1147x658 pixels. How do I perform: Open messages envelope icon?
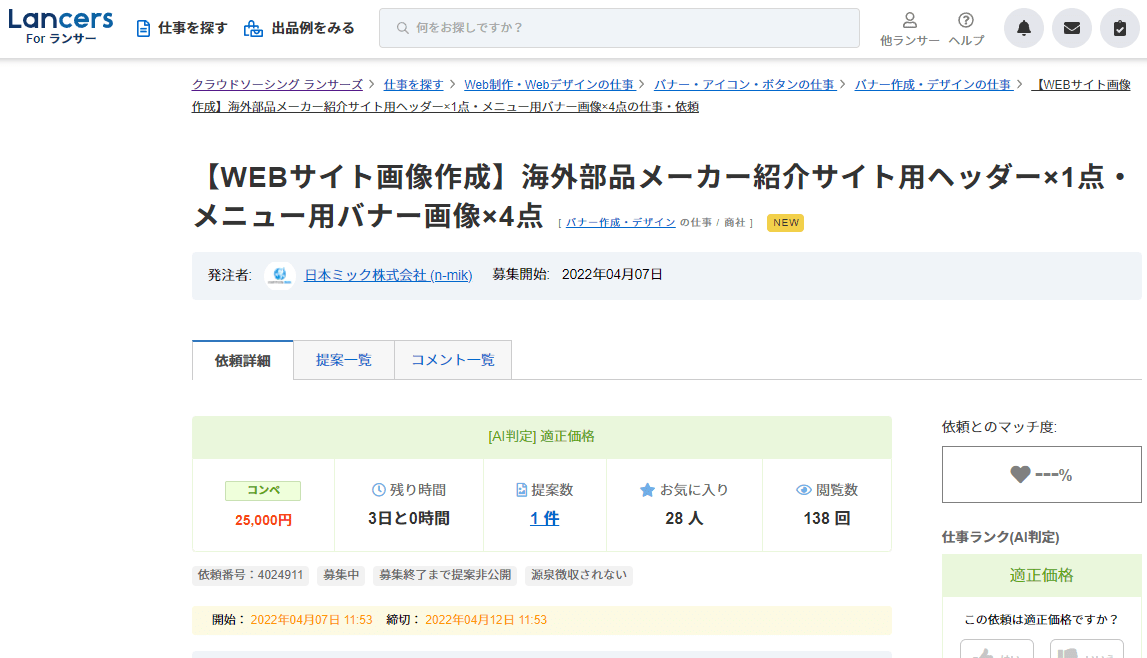click(x=1071, y=28)
